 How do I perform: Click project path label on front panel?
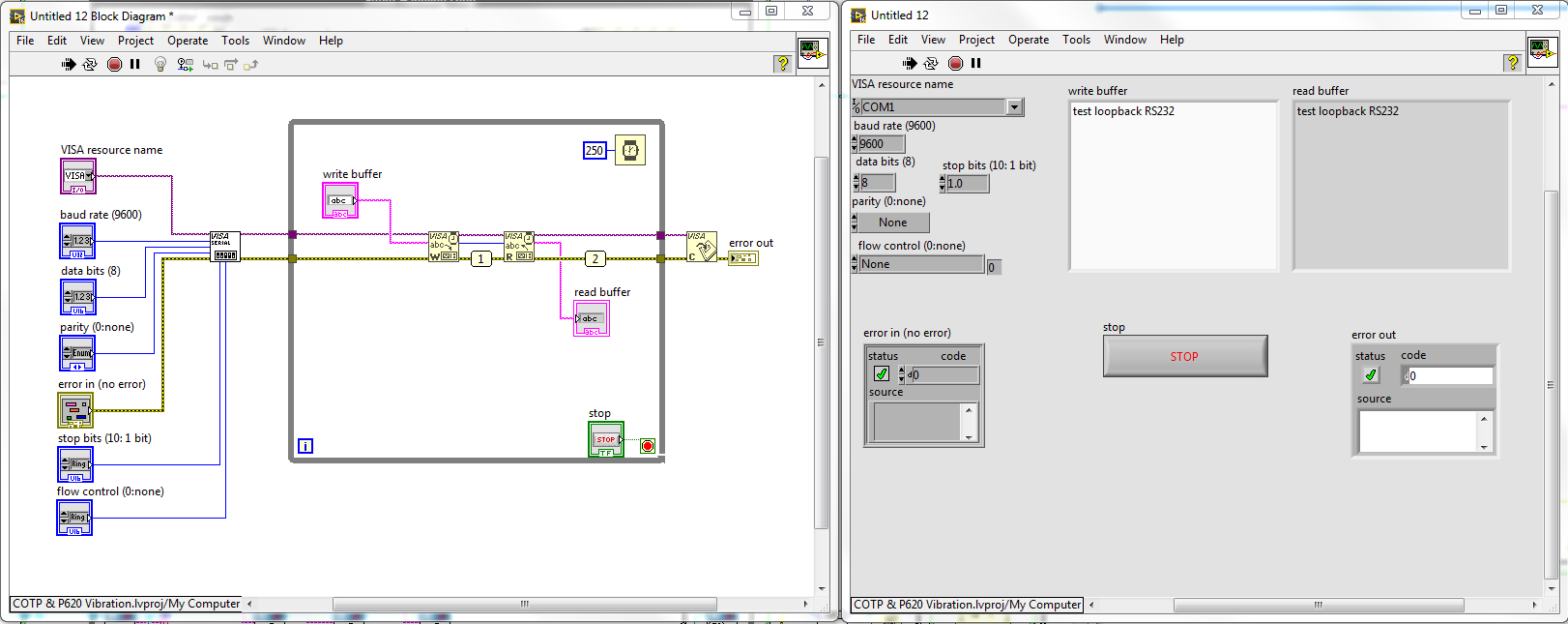pos(967,605)
